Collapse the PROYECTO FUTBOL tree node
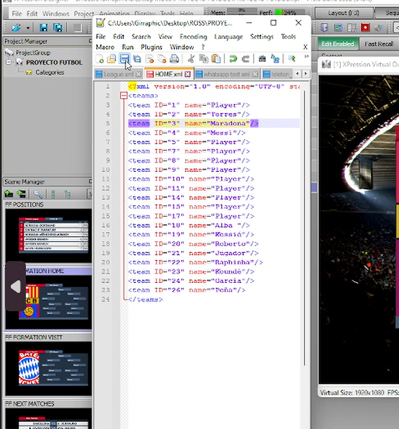 (x=9, y=62)
